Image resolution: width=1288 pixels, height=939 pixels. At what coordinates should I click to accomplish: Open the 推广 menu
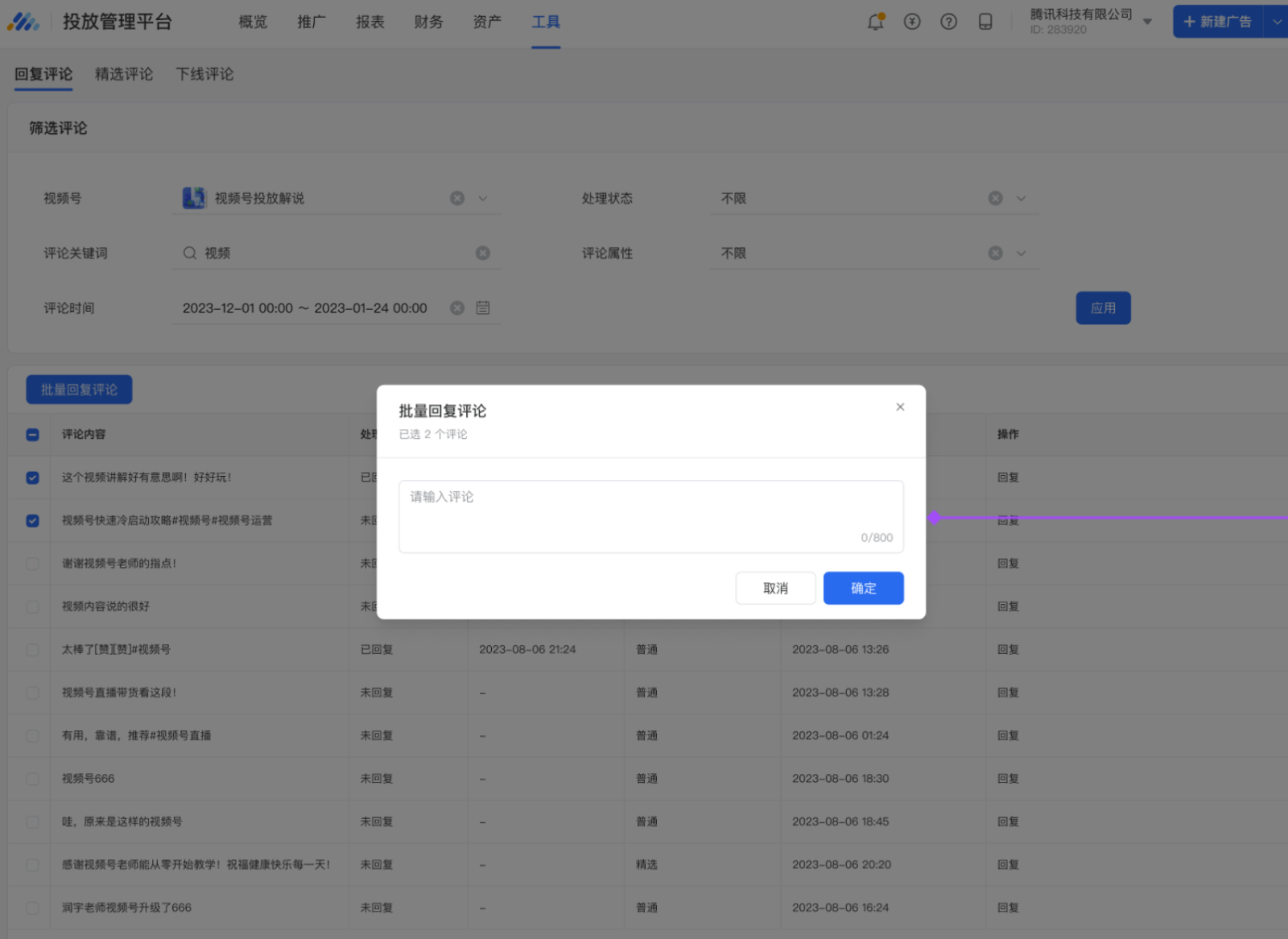click(312, 22)
